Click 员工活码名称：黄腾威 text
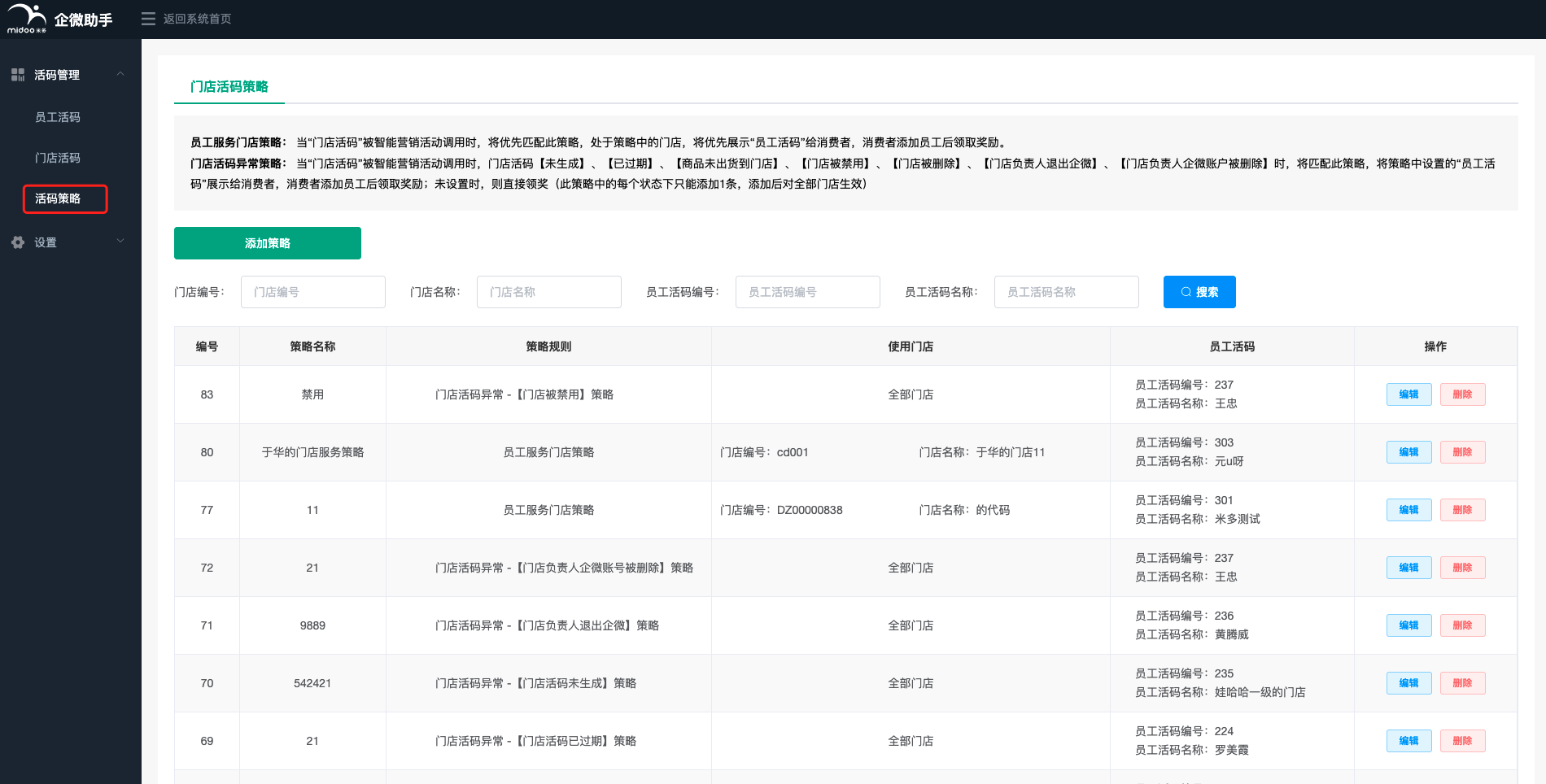1546x784 pixels. click(1192, 635)
